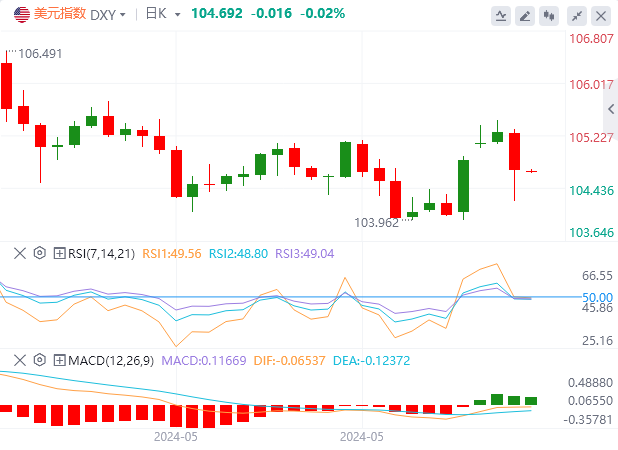This screenshot has width=618, height=450.
Task: Remove the MACD indicator panel
Action: coord(20,360)
